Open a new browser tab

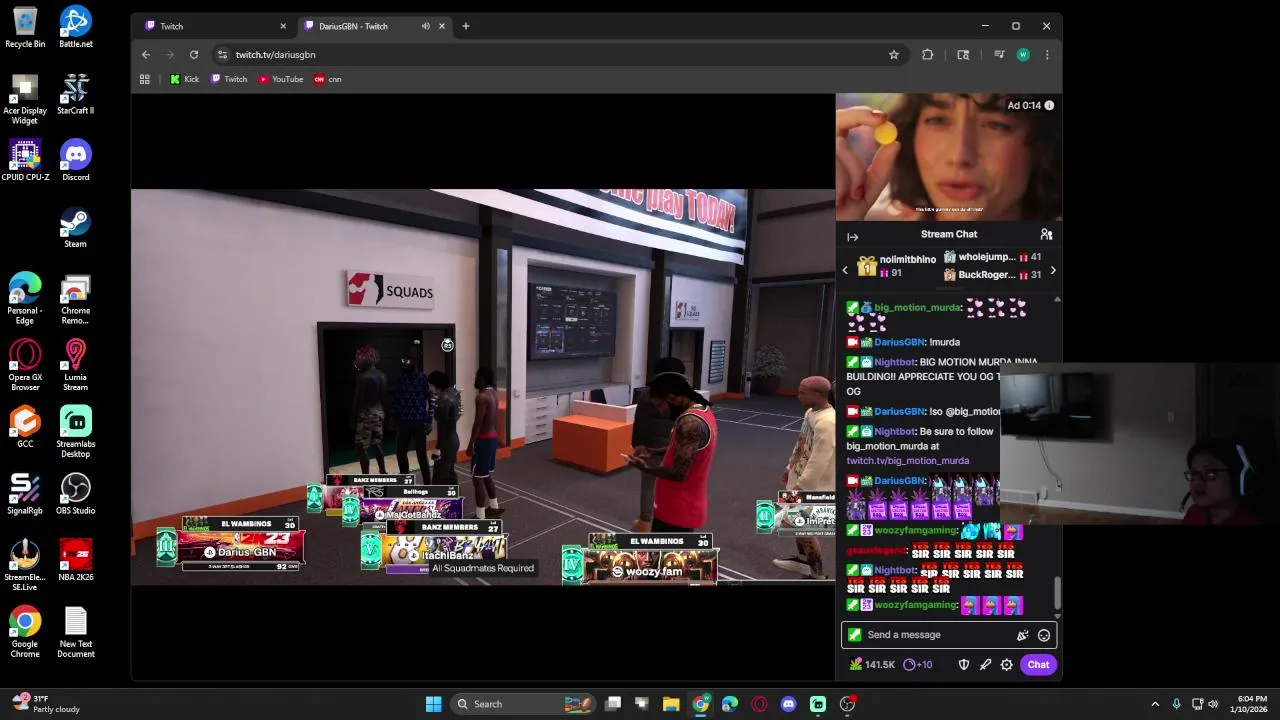point(465,26)
